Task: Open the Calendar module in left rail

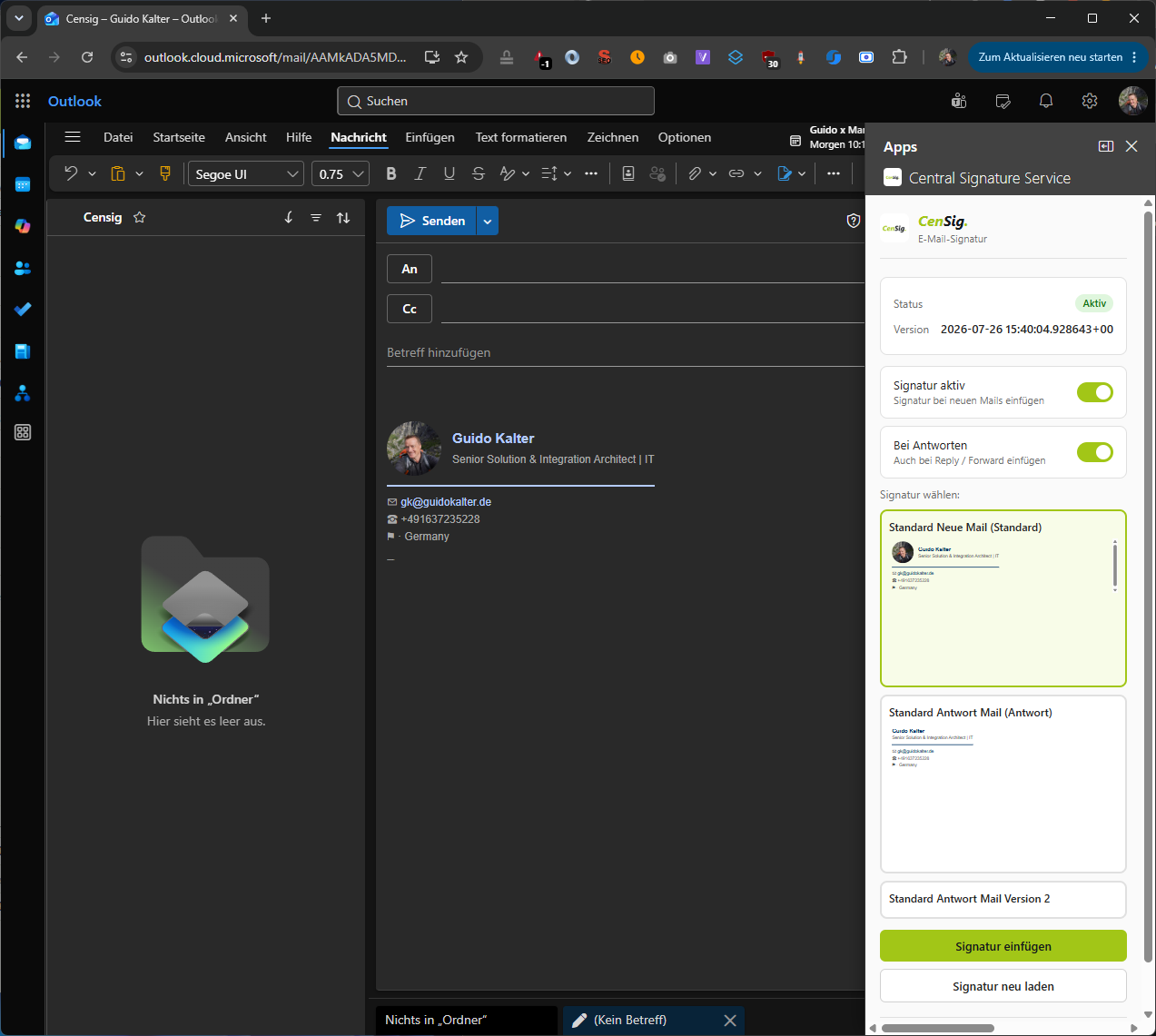Action: click(23, 184)
